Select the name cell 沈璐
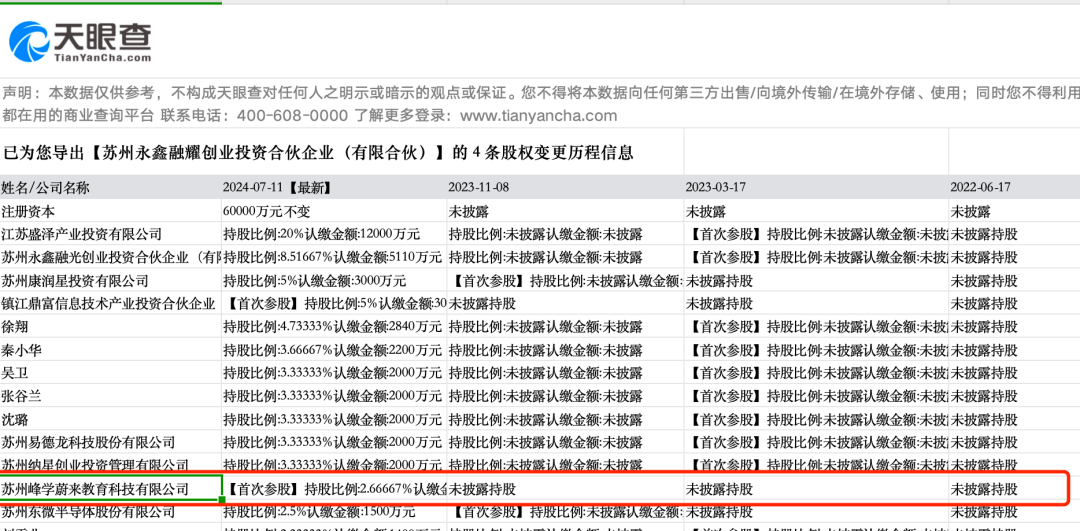The width and height of the screenshot is (1080, 531). coord(111,419)
